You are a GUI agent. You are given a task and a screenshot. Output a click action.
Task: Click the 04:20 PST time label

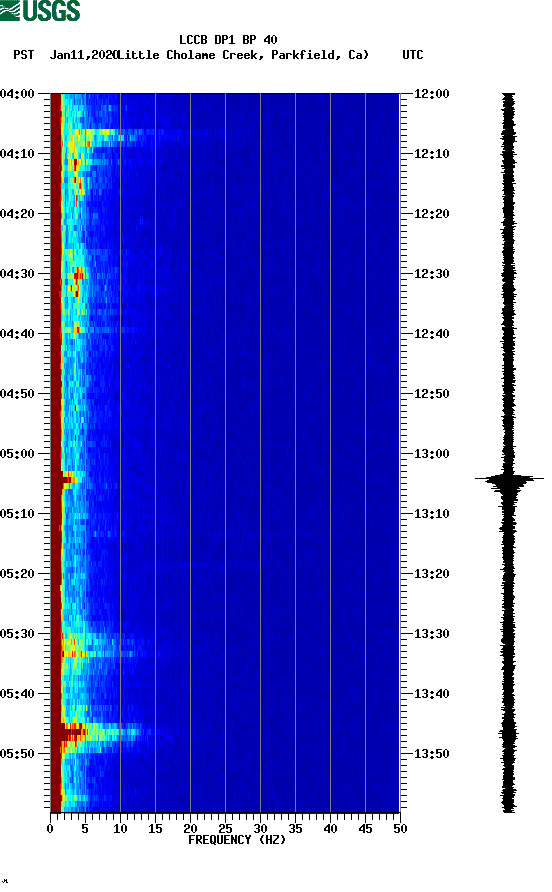[17, 214]
